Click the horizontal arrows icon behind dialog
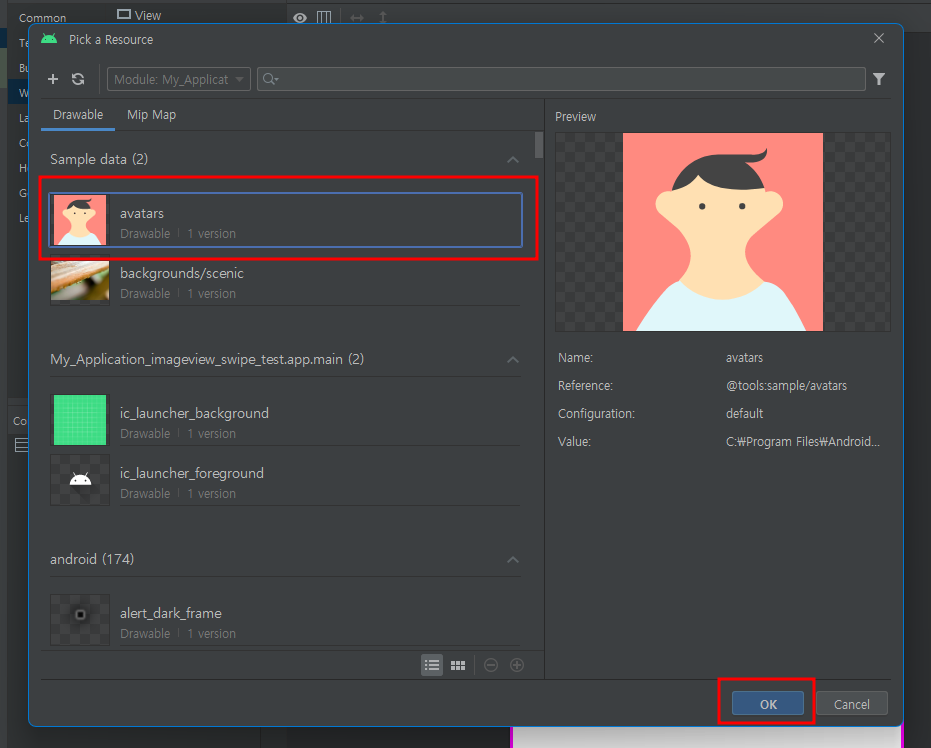 point(357,18)
